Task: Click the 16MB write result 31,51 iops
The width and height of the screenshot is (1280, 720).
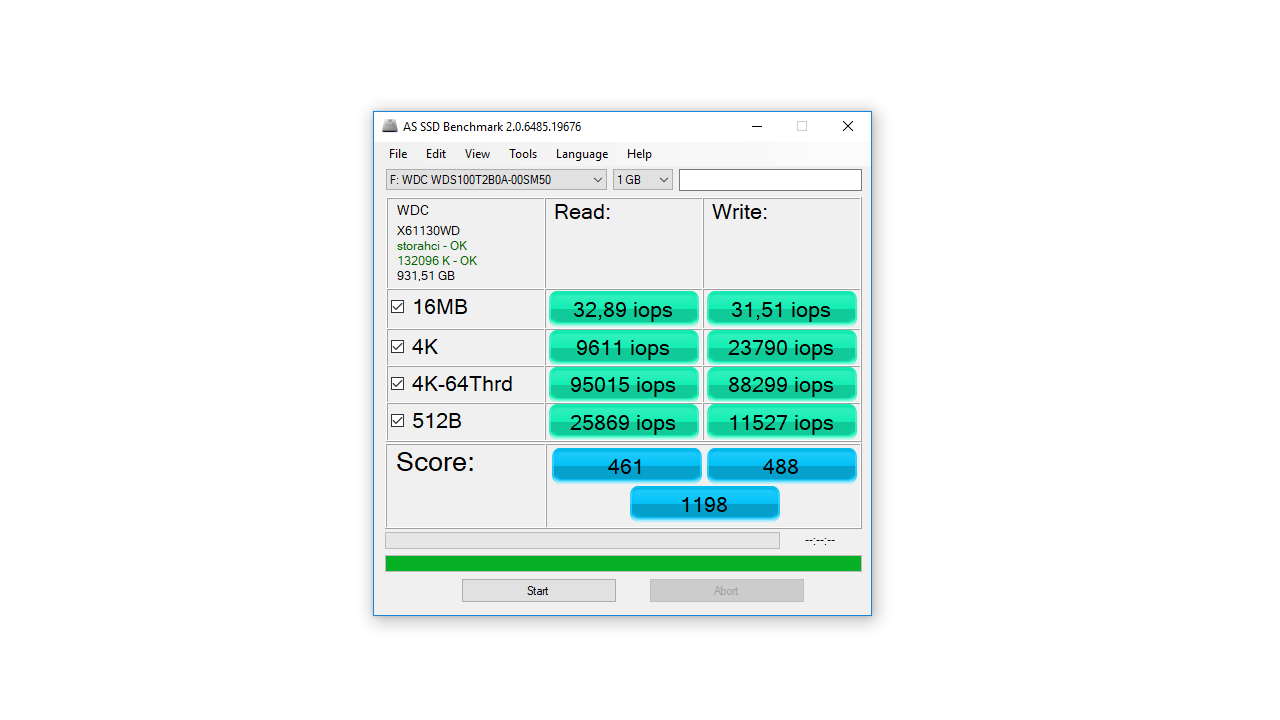Action: [x=781, y=309]
